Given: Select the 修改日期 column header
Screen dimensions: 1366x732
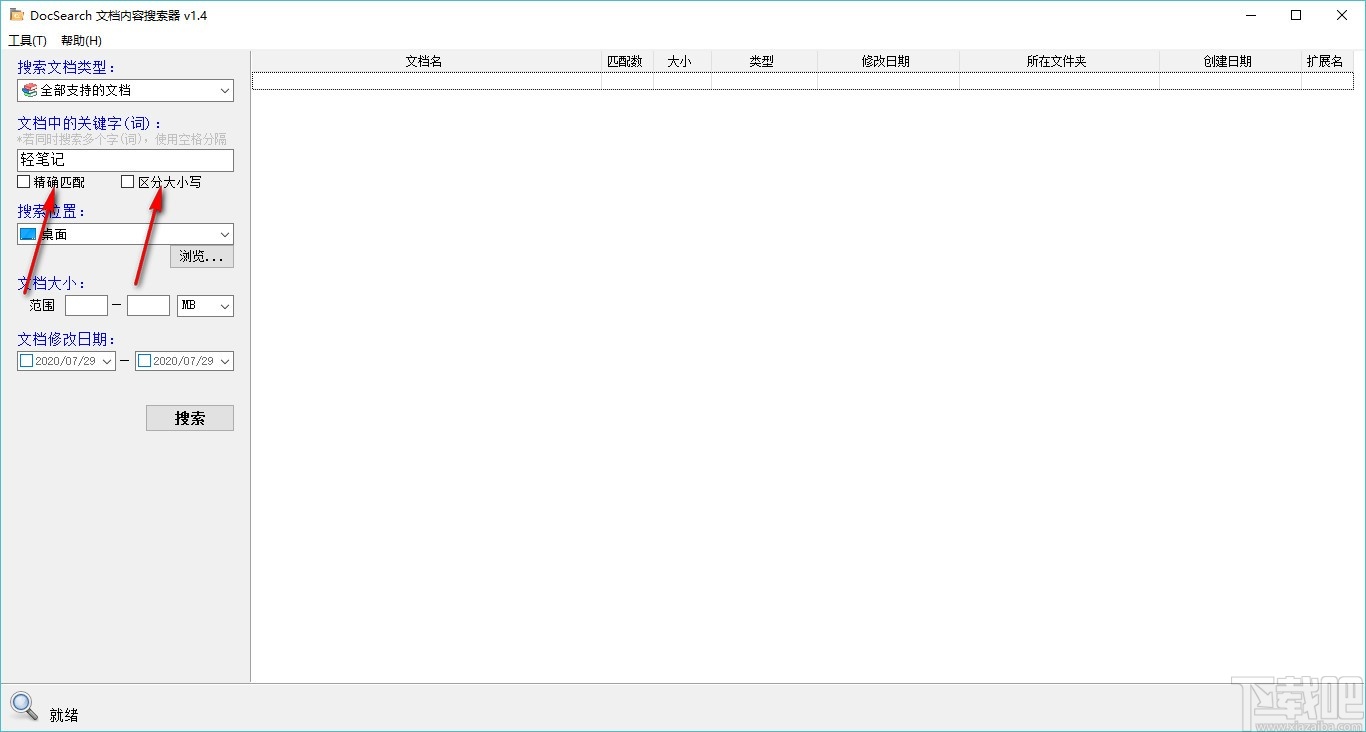Looking at the screenshot, I should [x=887, y=61].
